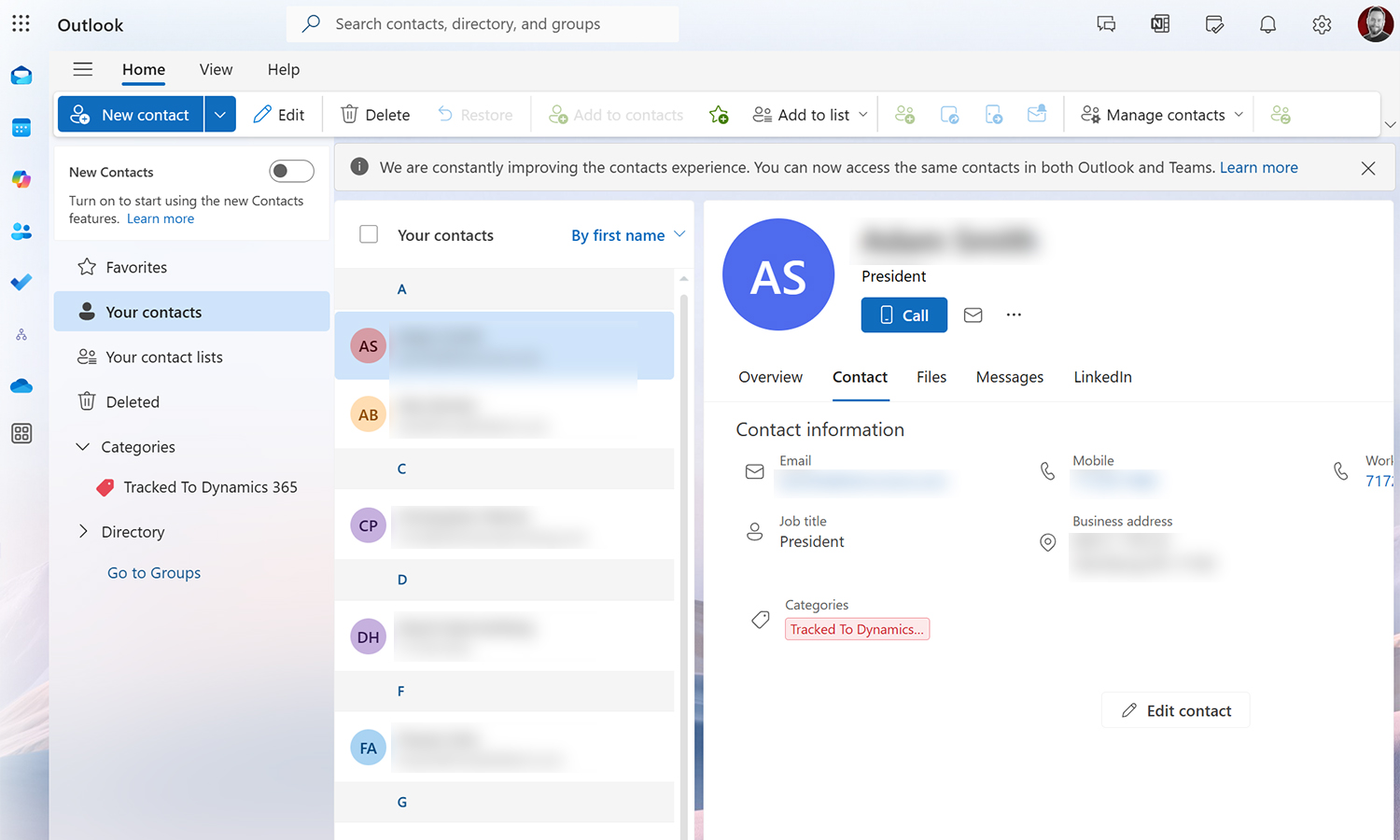Expand the Directory section
Image resolution: width=1400 pixels, height=840 pixels.
83,532
